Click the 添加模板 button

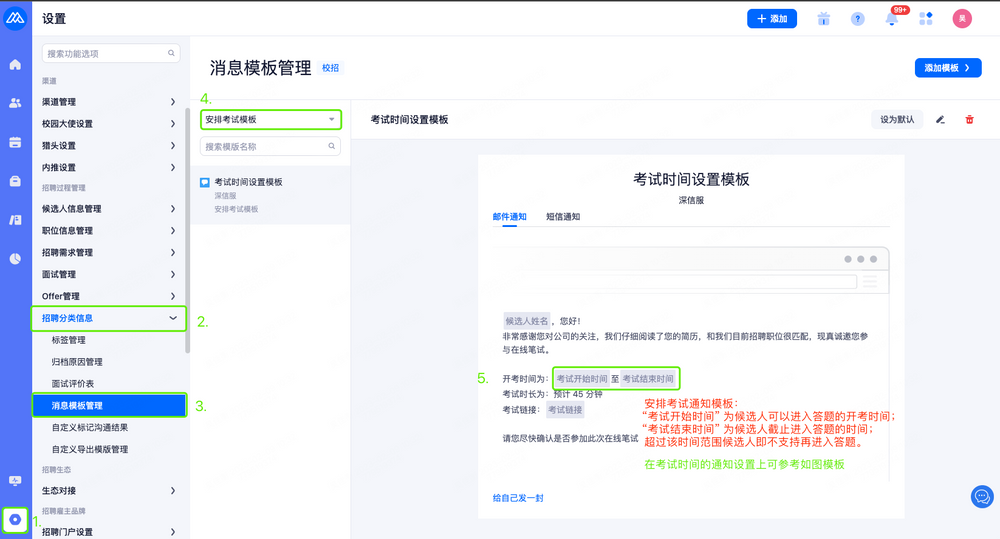pyautogui.click(x=947, y=67)
